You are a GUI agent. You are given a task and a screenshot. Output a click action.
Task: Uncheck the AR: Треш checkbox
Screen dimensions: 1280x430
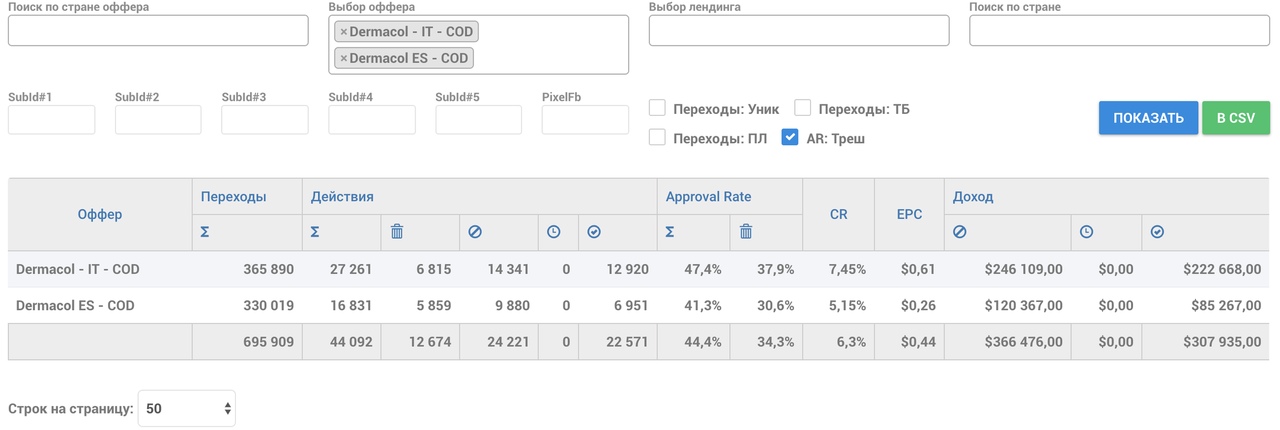[790, 138]
